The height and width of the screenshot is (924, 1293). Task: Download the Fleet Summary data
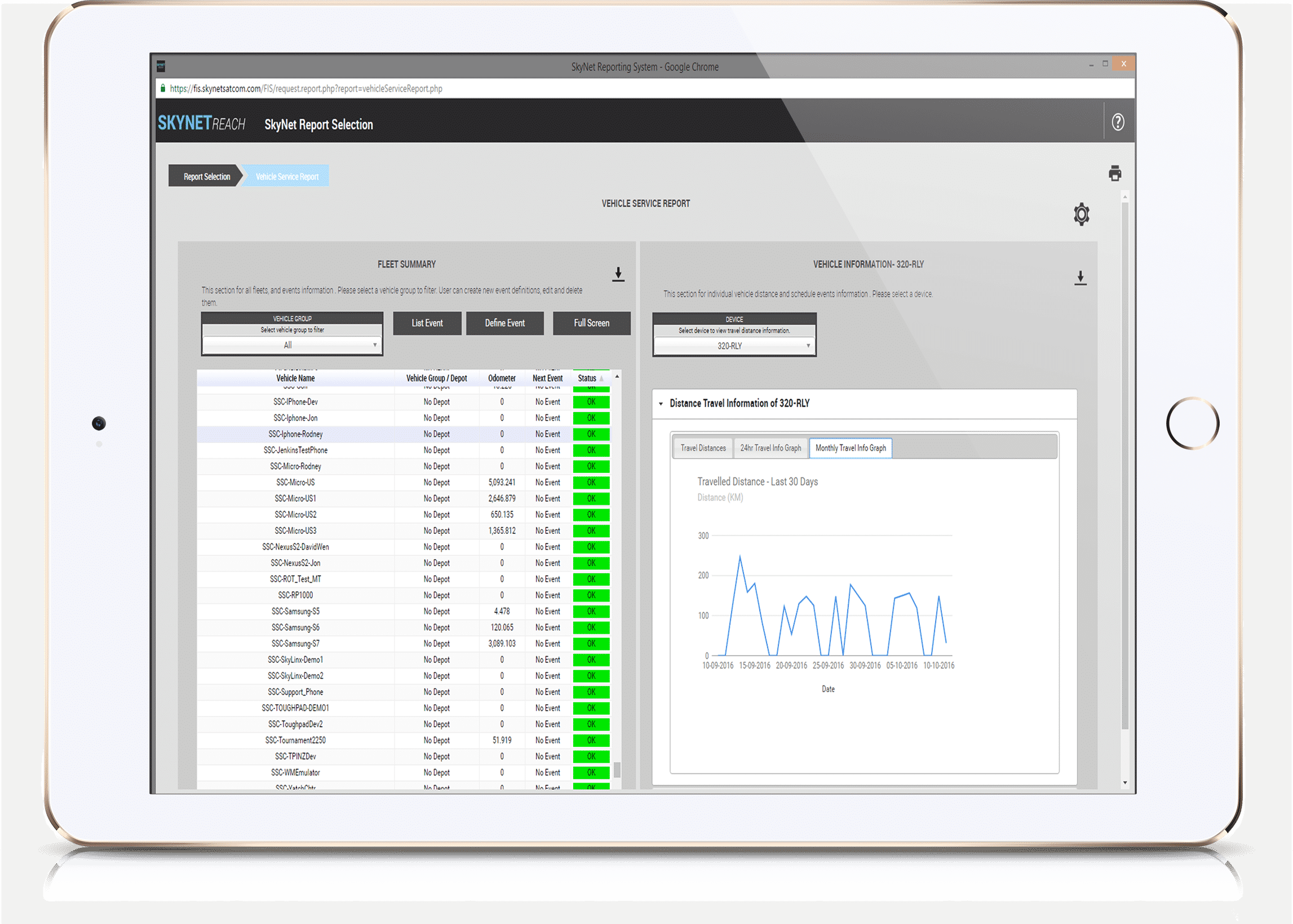pyautogui.click(x=618, y=274)
